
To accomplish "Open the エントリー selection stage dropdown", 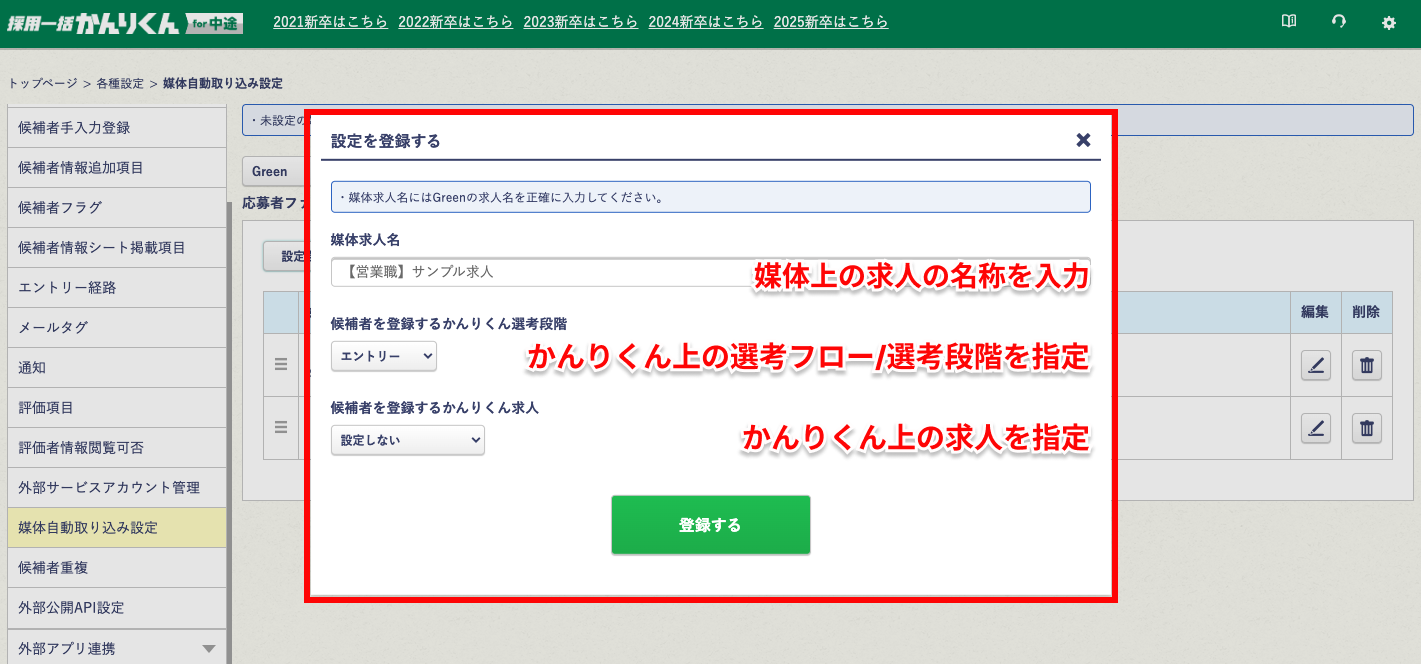I will point(384,356).
